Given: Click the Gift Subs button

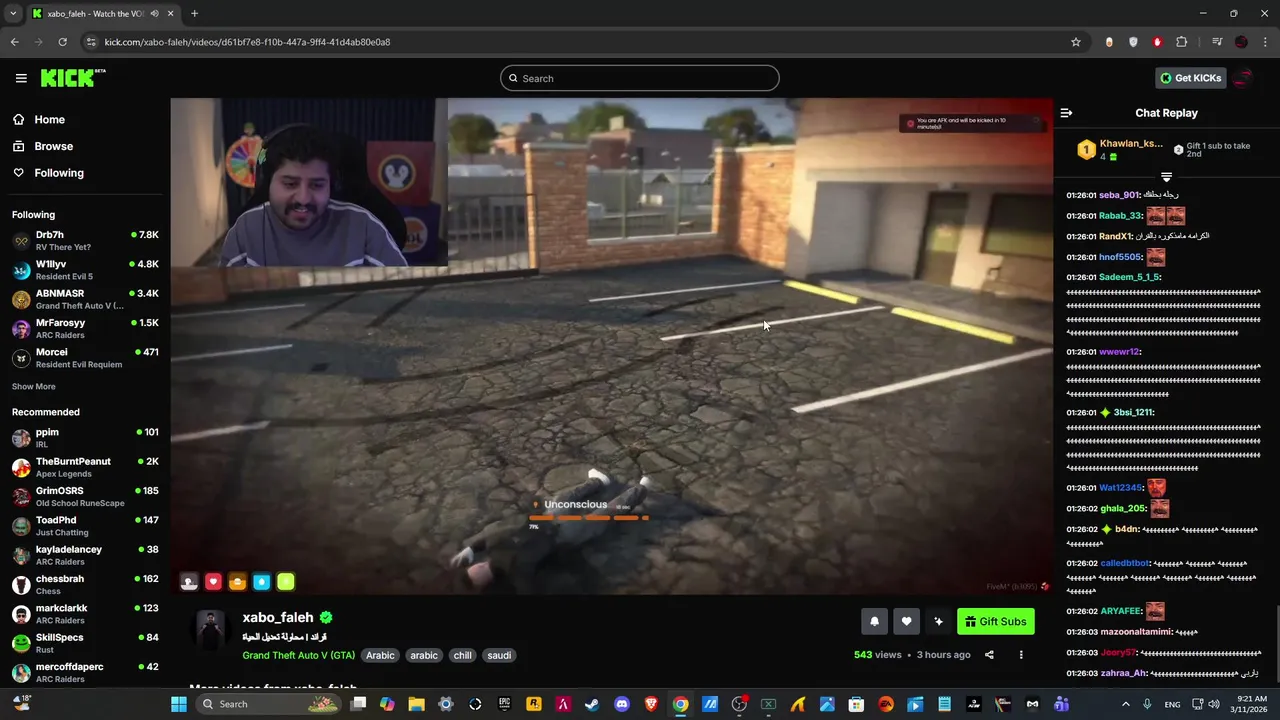Looking at the screenshot, I should (x=995, y=621).
